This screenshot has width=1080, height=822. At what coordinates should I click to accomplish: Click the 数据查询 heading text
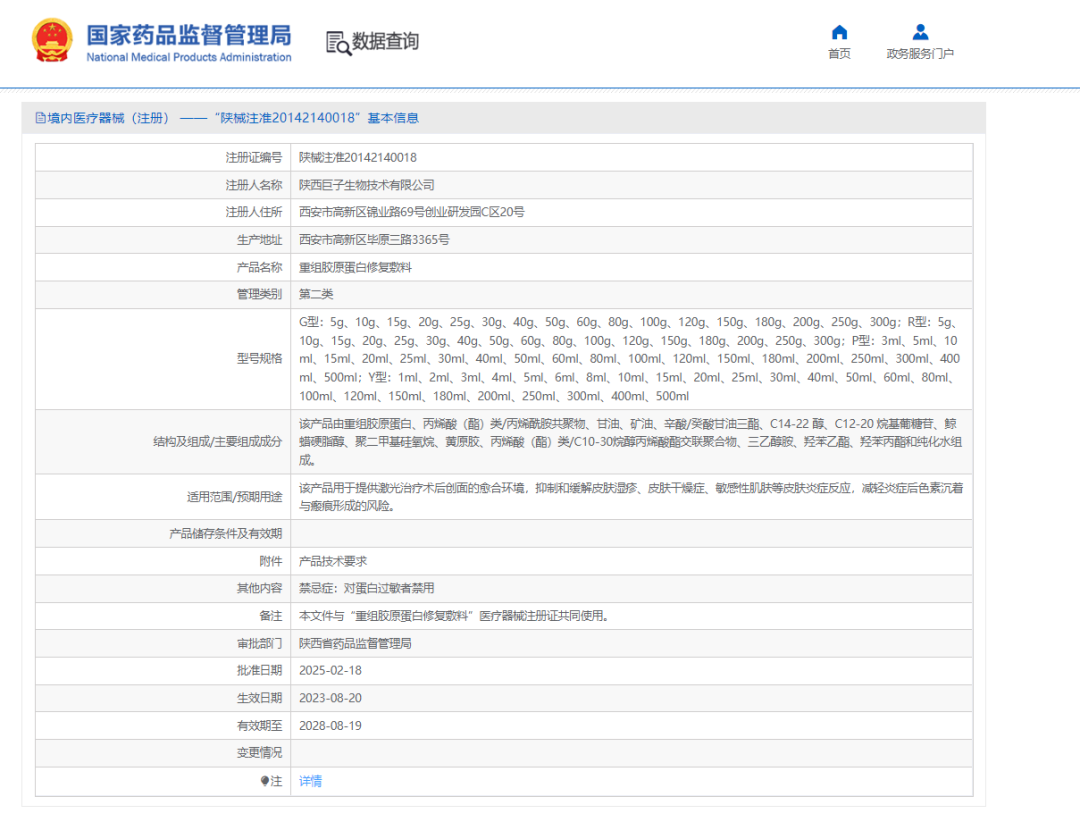(385, 41)
